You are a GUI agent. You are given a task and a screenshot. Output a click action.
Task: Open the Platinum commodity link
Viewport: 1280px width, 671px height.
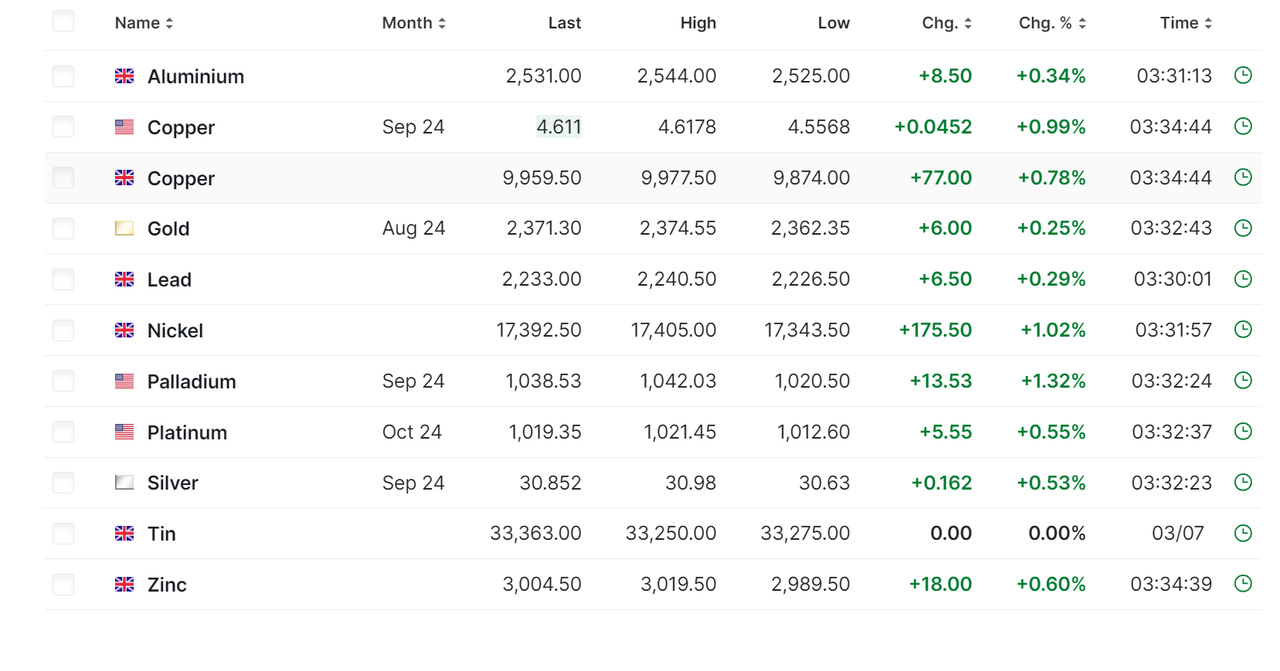187,432
